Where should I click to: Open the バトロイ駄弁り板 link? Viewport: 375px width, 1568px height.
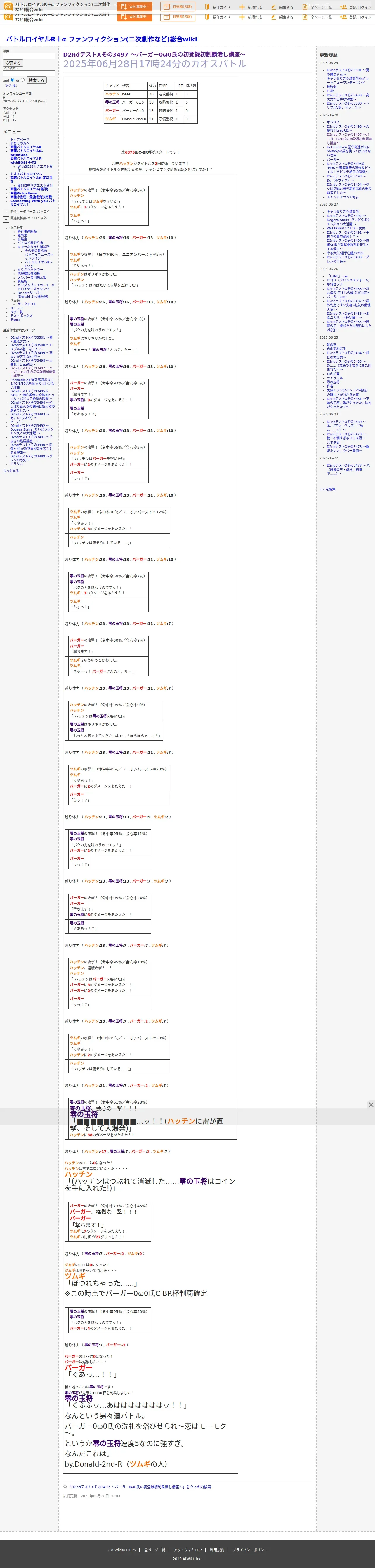pyautogui.click(x=30, y=243)
